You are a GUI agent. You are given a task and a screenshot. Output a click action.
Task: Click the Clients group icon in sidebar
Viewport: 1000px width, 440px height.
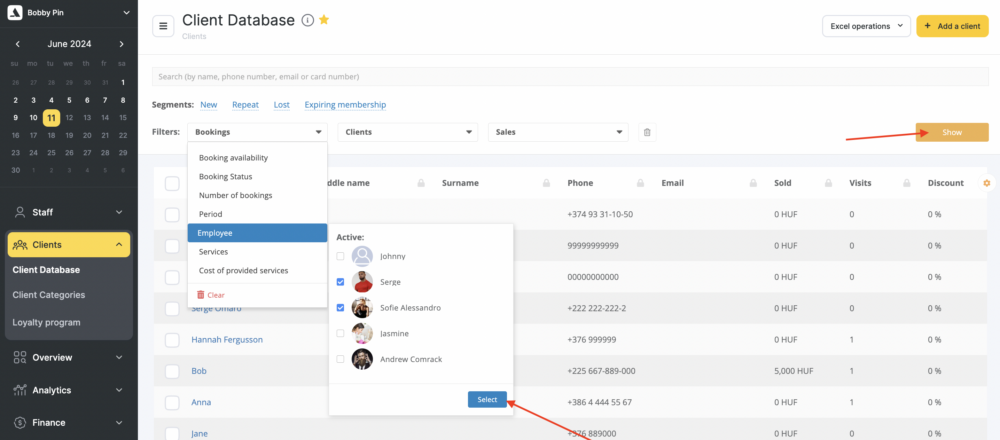pos(20,245)
